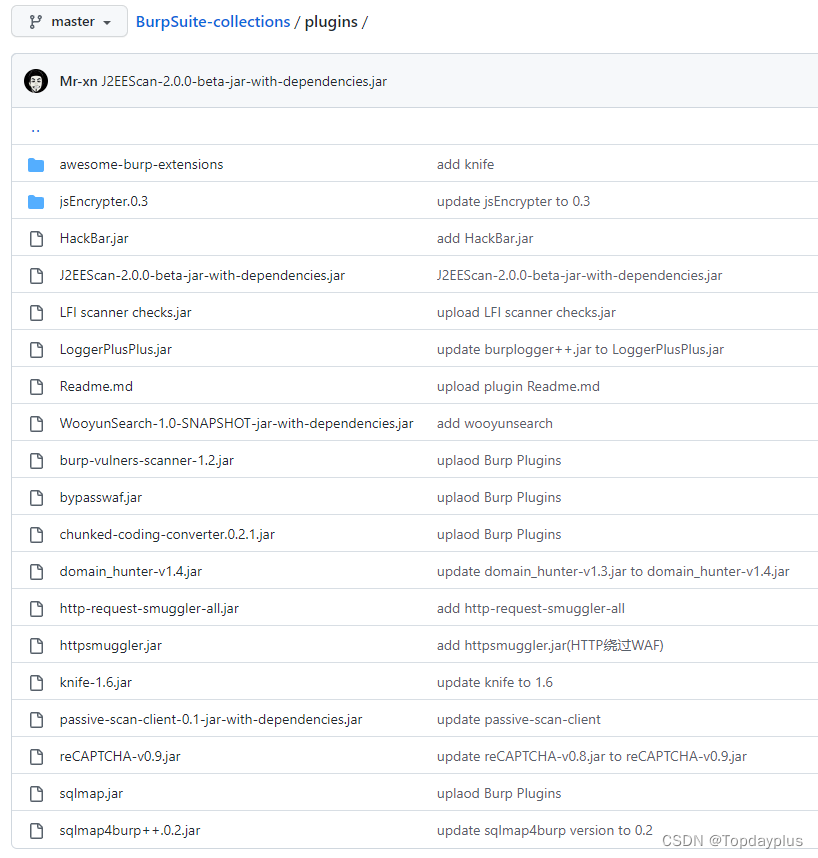
Task: Open reCAPTCHA-v0.9.jar file
Action: pyautogui.click(x=120, y=756)
